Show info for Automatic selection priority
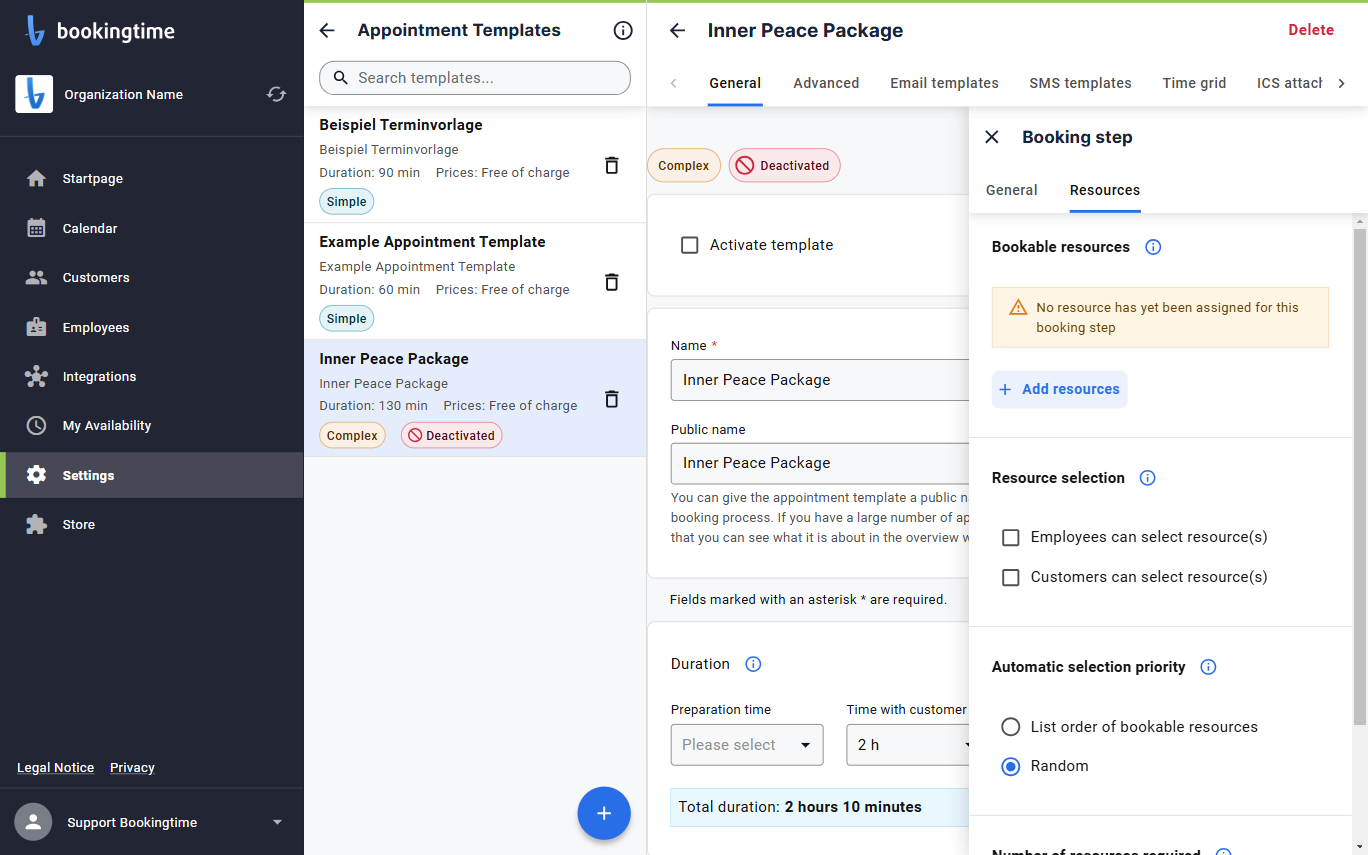This screenshot has height=855, width=1368. pyautogui.click(x=1208, y=667)
